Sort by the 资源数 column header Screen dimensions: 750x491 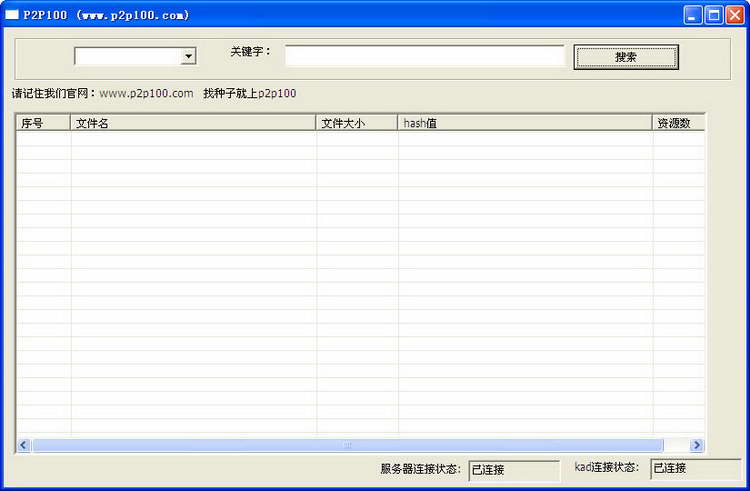click(678, 123)
